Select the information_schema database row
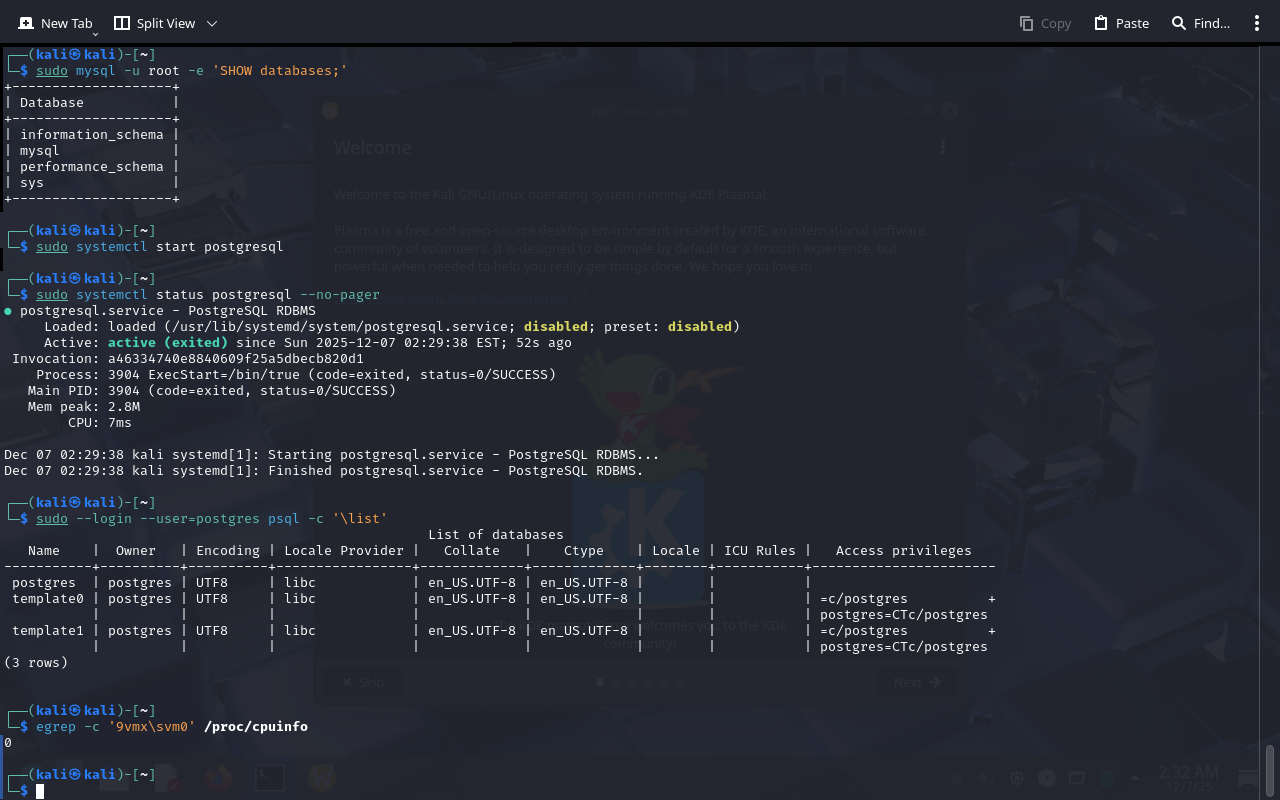The image size is (1280, 800). (x=91, y=135)
